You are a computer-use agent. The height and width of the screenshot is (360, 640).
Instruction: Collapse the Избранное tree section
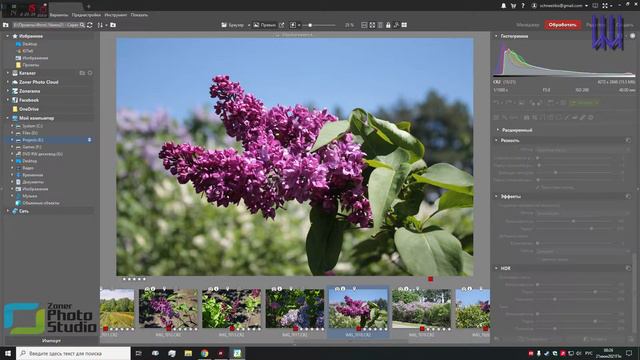point(7,36)
